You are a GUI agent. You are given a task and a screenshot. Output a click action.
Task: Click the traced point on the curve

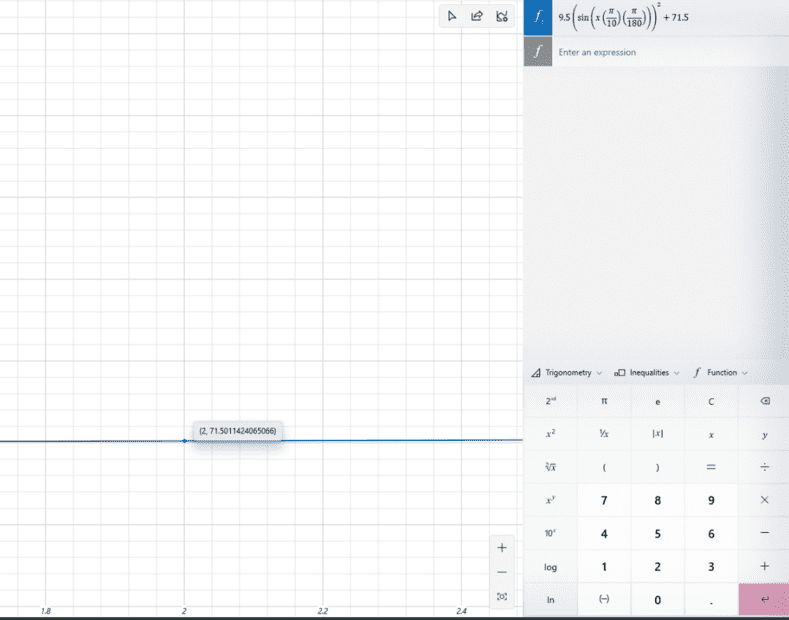184,441
